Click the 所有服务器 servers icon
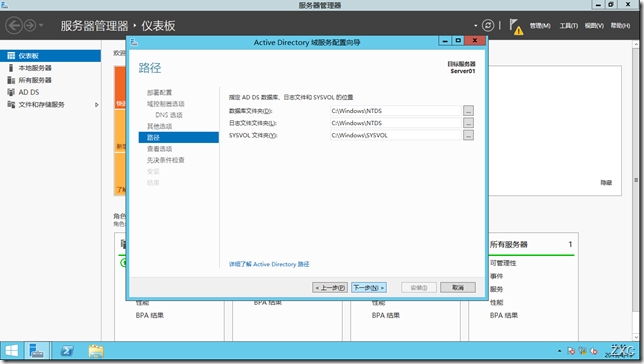This screenshot has height=364, width=644. tap(11, 80)
